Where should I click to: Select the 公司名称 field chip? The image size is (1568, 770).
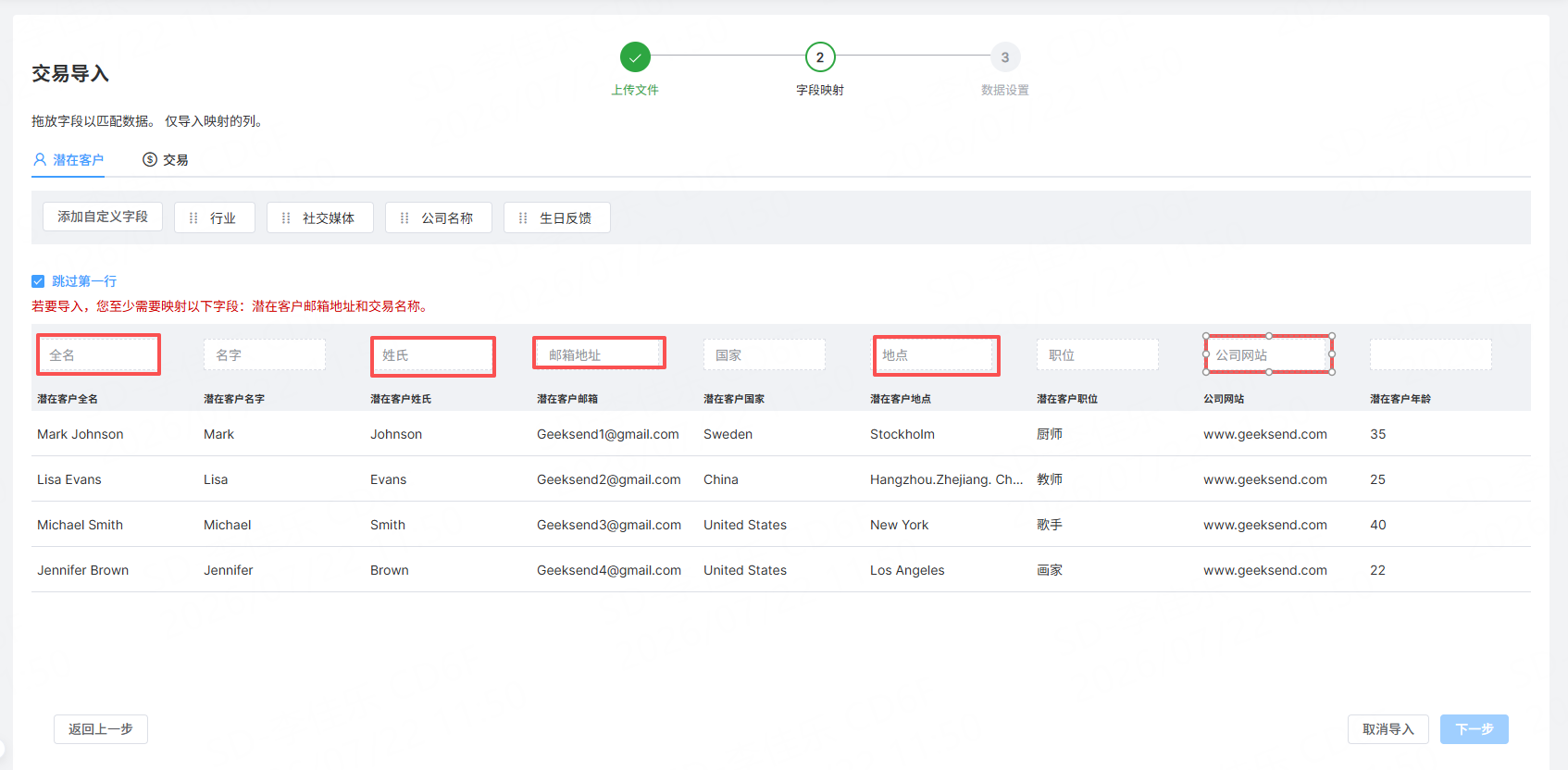coord(439,217)
